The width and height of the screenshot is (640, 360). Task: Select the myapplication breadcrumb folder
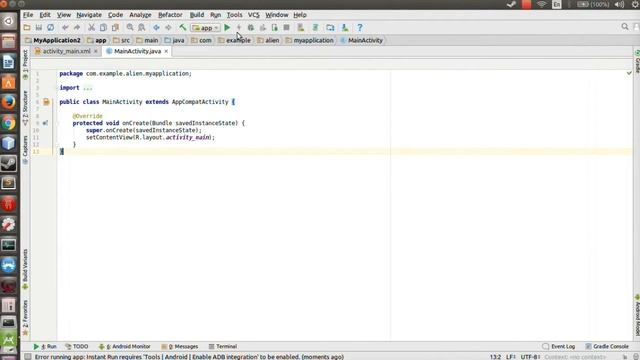click(x=310, y=40)
